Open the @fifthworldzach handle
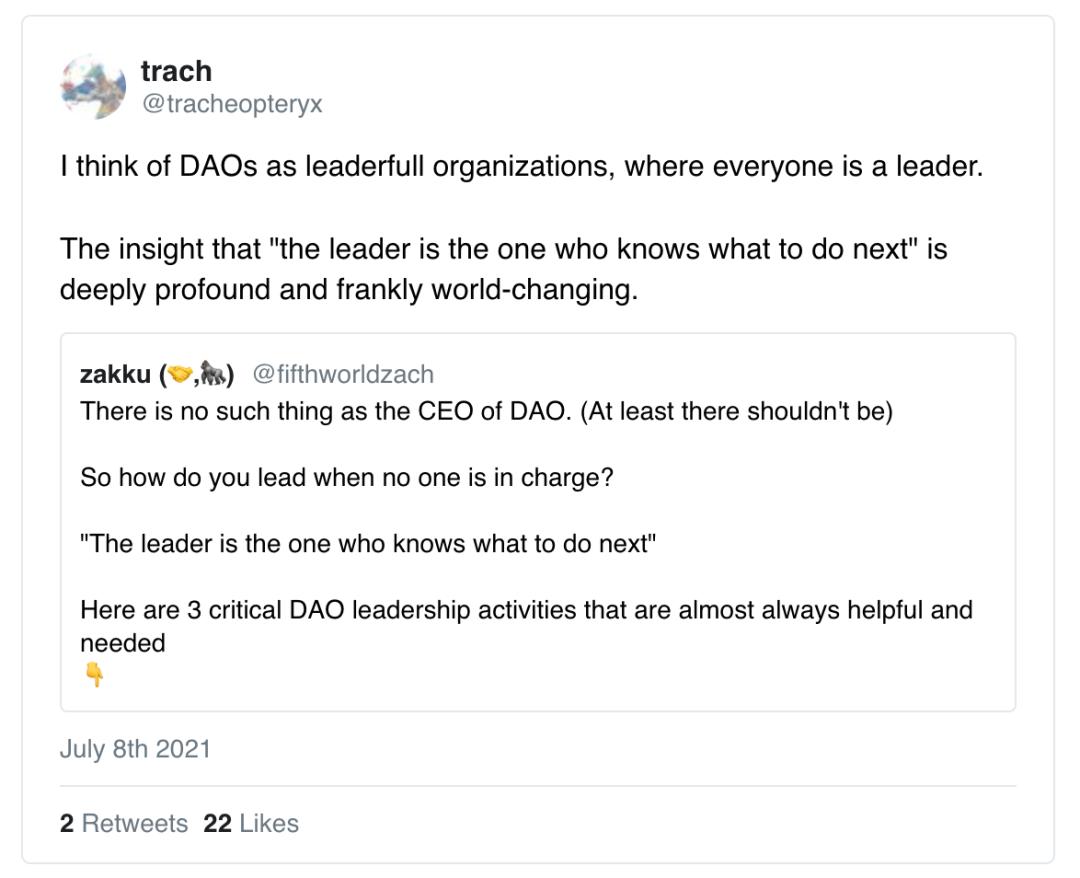 pos(343,374)
